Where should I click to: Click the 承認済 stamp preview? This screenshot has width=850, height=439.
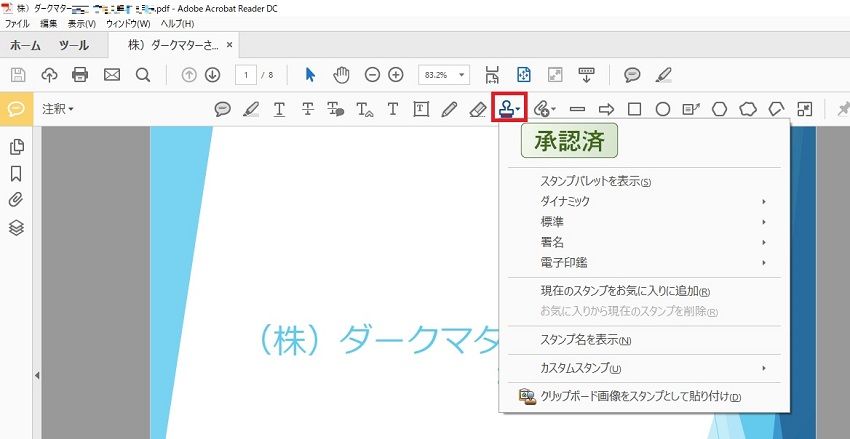569,141
